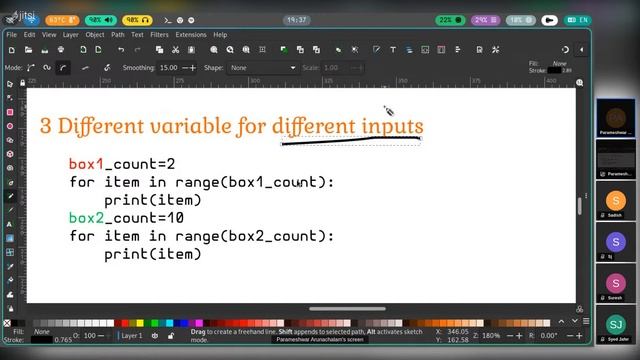Open Document Properties wrench icon
The height and width of the screenshot is (360, 640).
point(496,50)
